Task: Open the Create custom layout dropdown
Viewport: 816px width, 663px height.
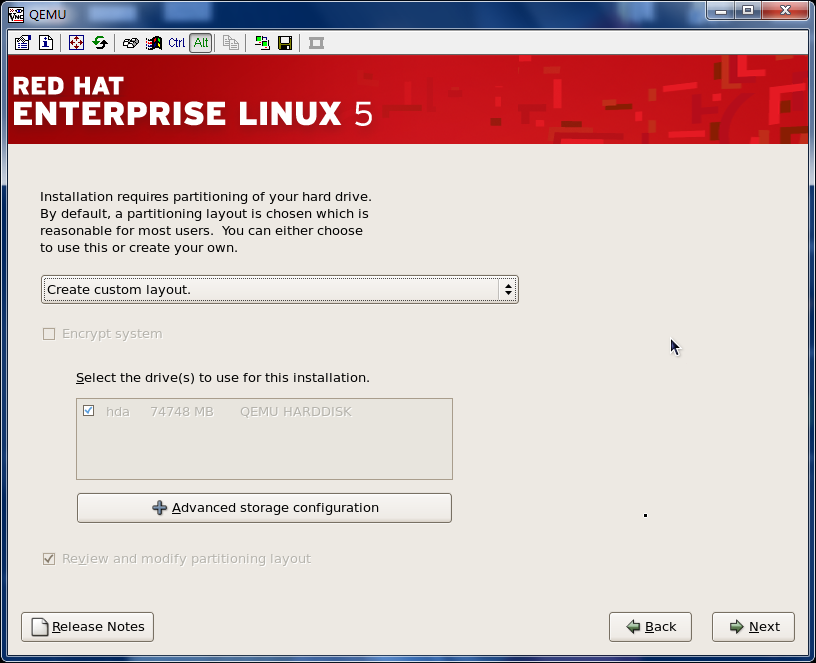Action: pyautogui.click(x=270, y=290)
